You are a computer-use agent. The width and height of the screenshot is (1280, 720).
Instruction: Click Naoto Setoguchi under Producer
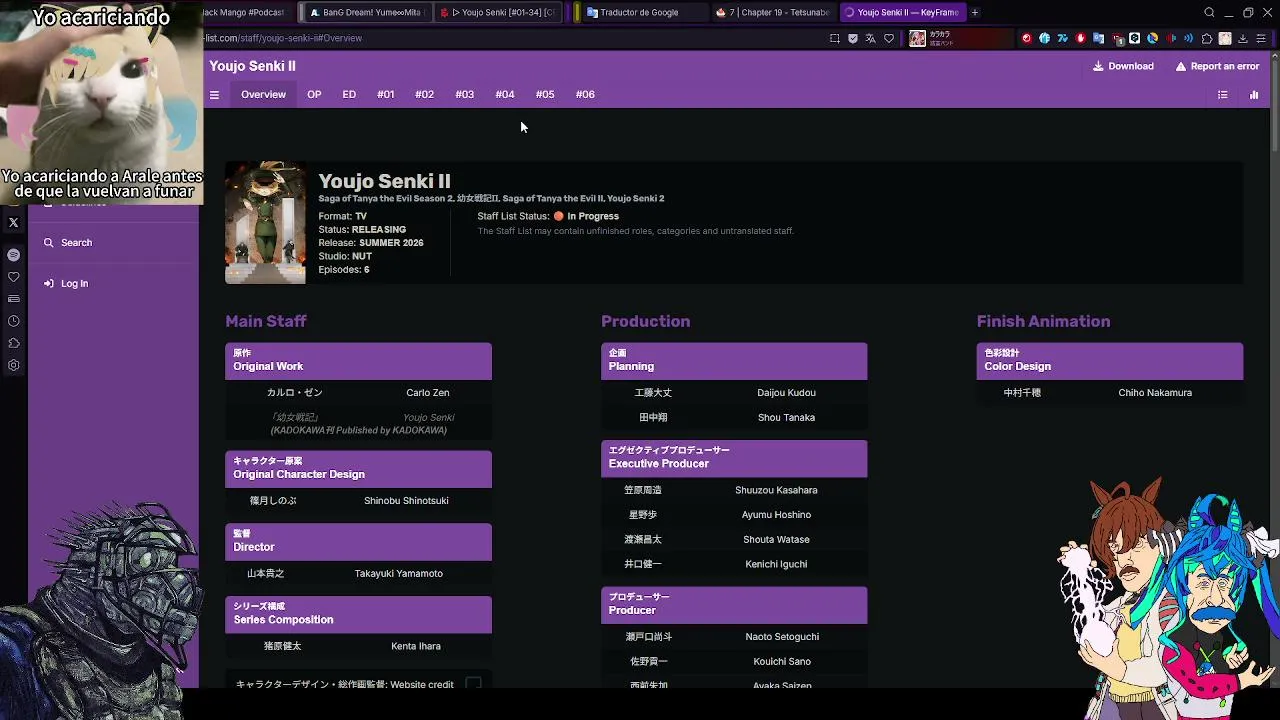782,637
